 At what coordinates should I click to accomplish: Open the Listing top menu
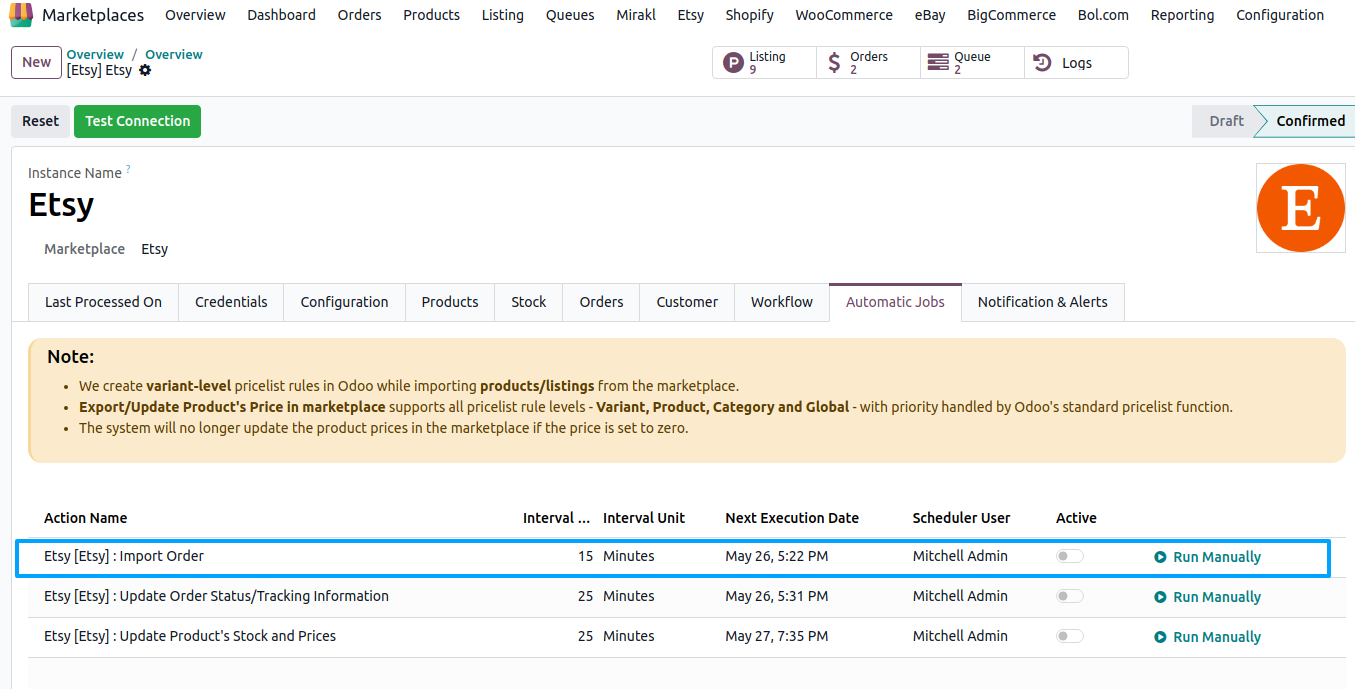[503, 15]
